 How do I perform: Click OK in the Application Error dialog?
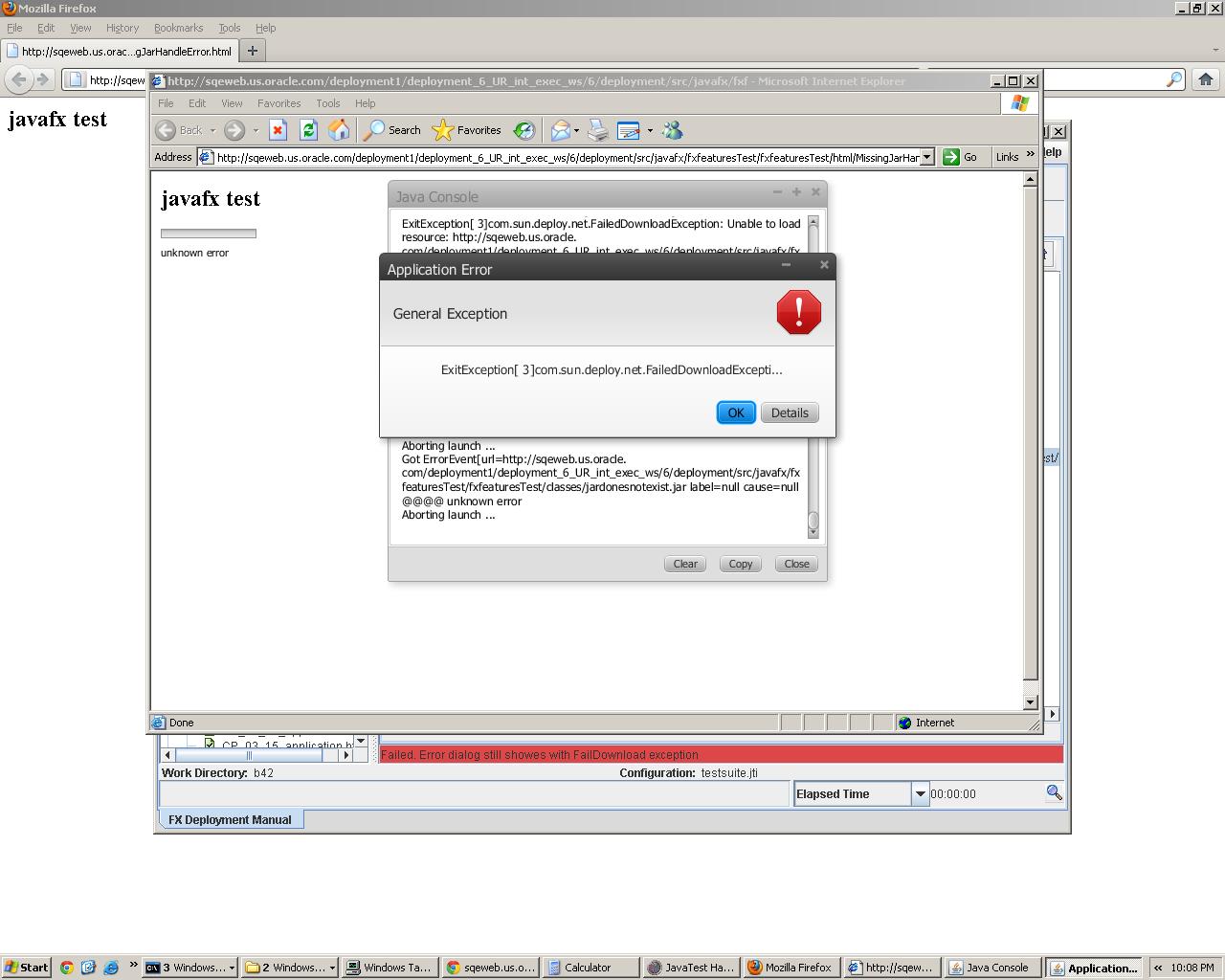[736, 412]
